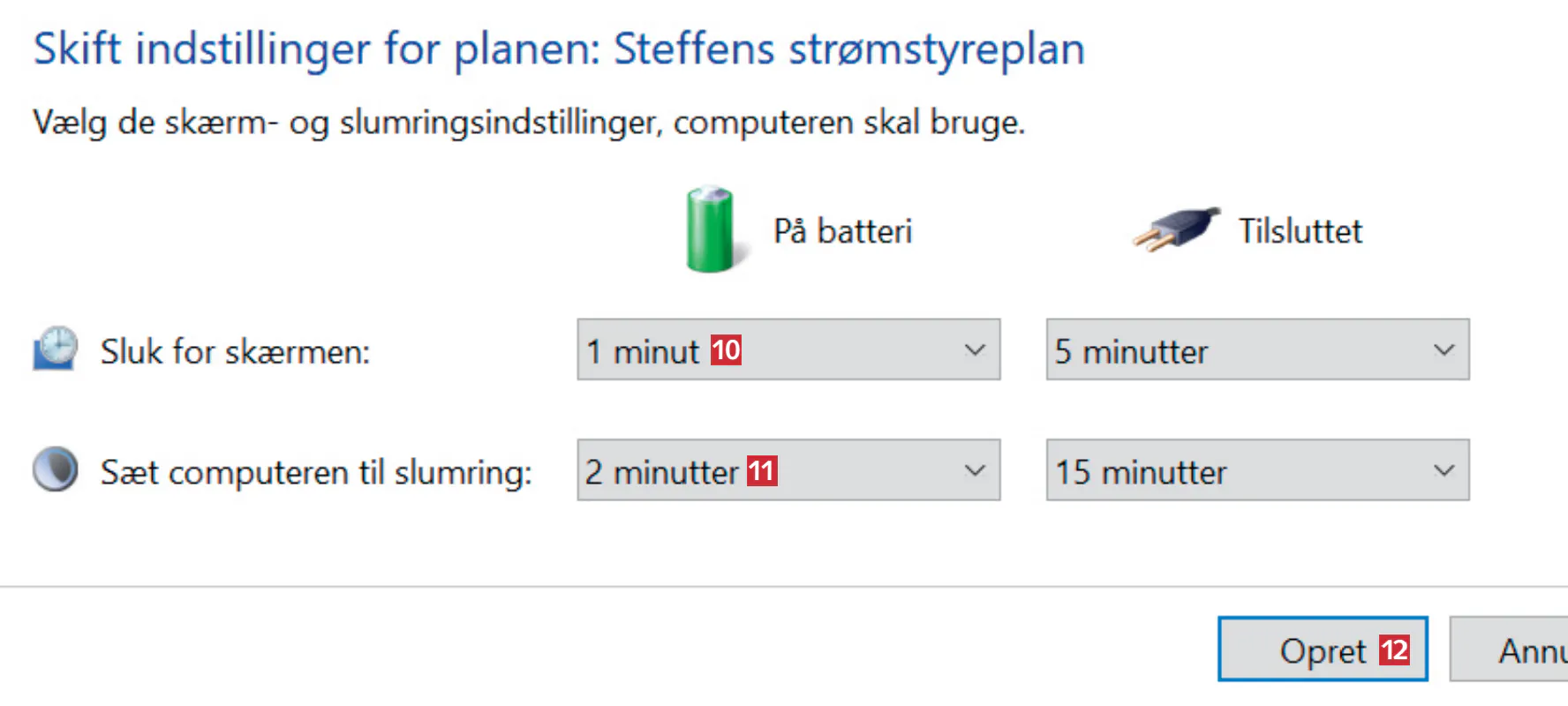
Task: Open the 5 minutter screen-off dropdown
Action: pos(1257,350)
